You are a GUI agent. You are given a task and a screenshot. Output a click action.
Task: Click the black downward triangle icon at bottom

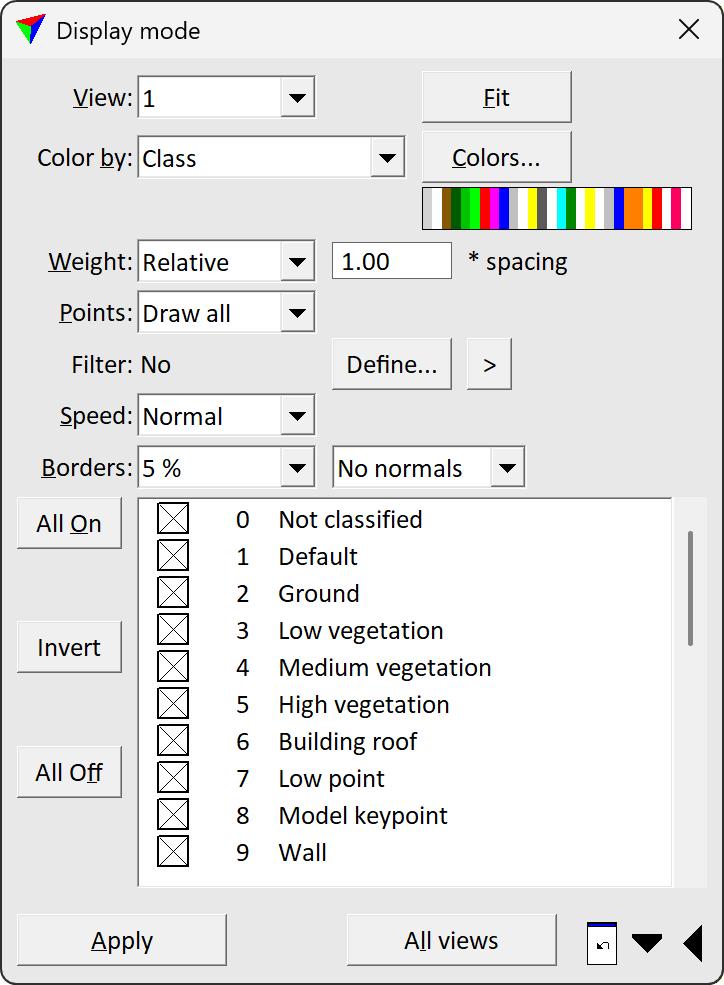[x=647, y=943]
